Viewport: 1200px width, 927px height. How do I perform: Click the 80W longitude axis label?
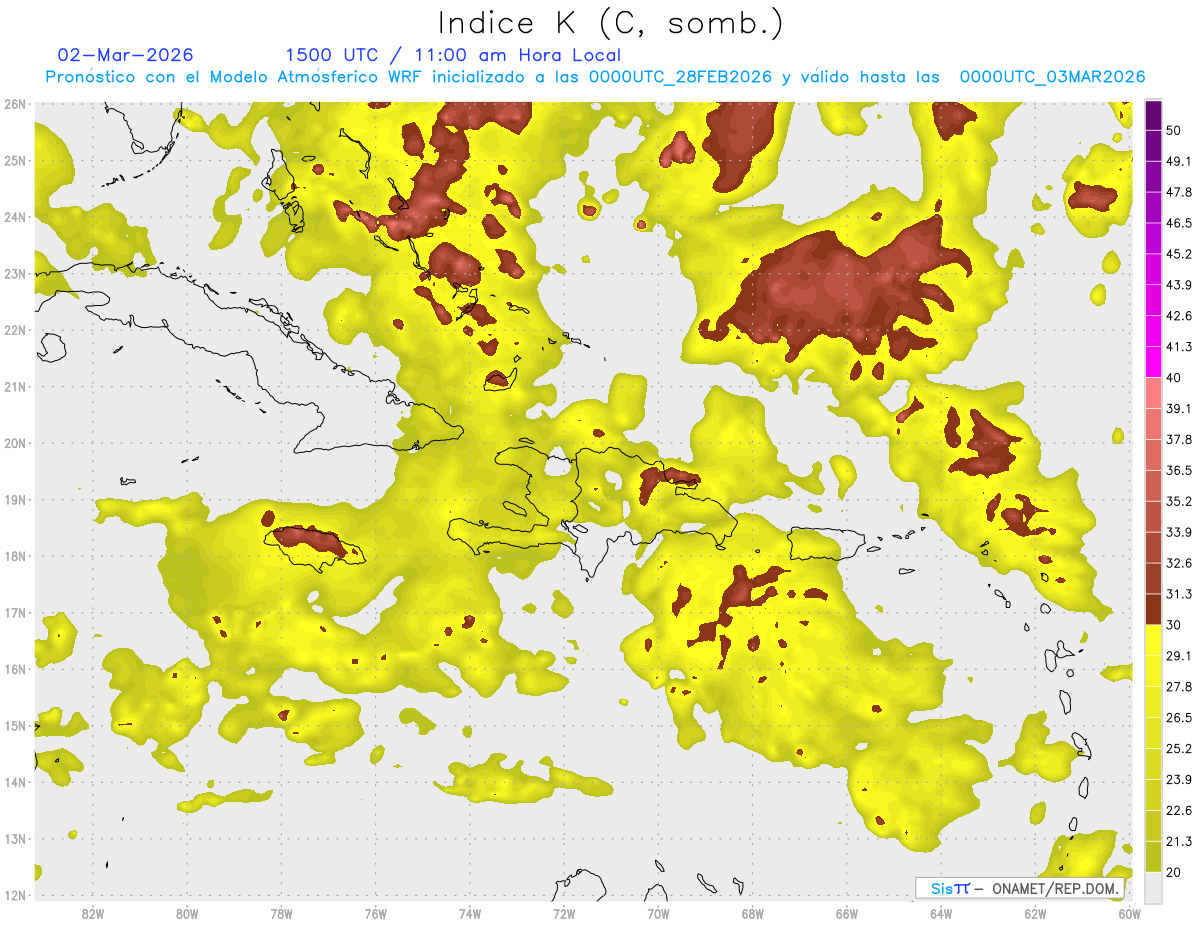pyautogui.click(x=186, y=913)
